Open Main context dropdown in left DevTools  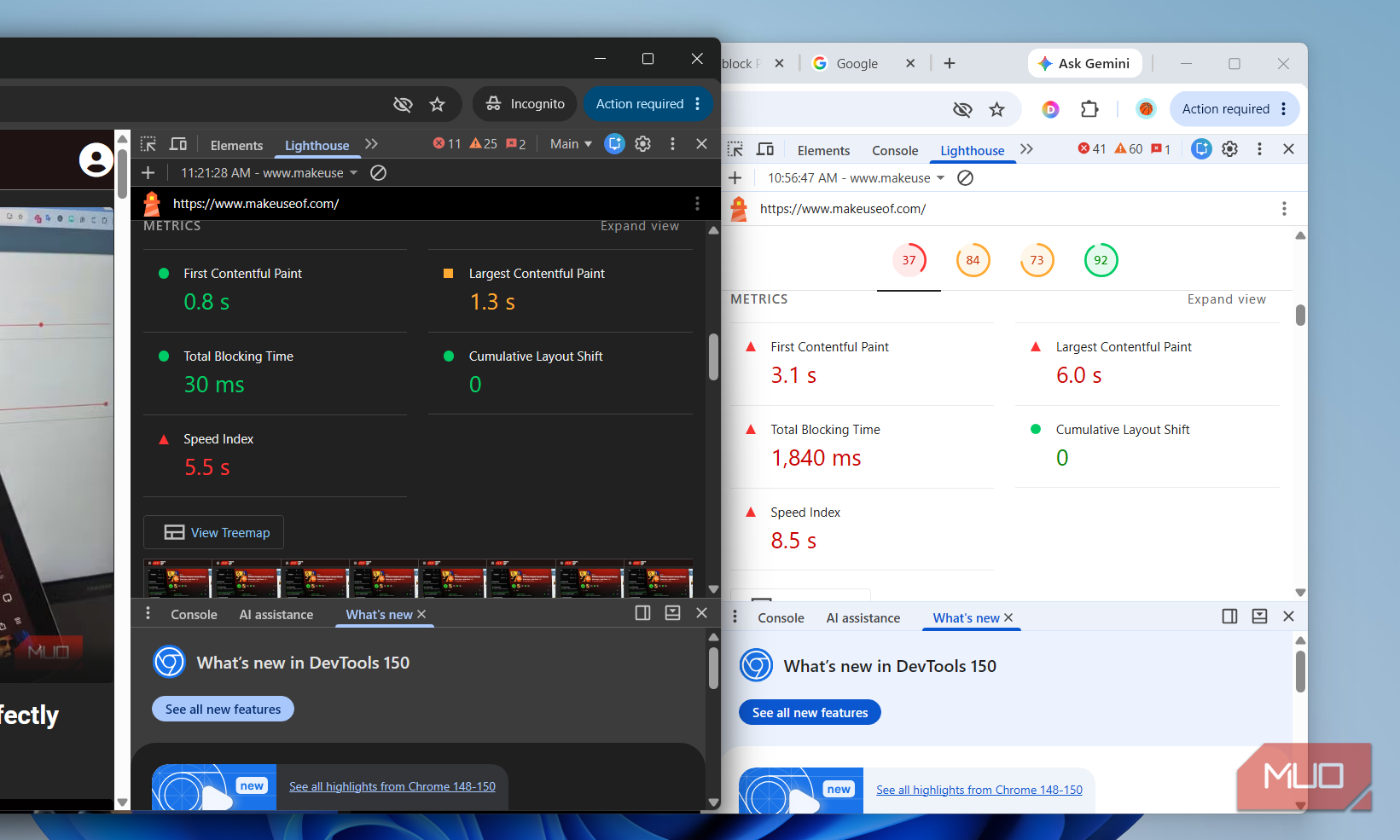tap(571, 144)
